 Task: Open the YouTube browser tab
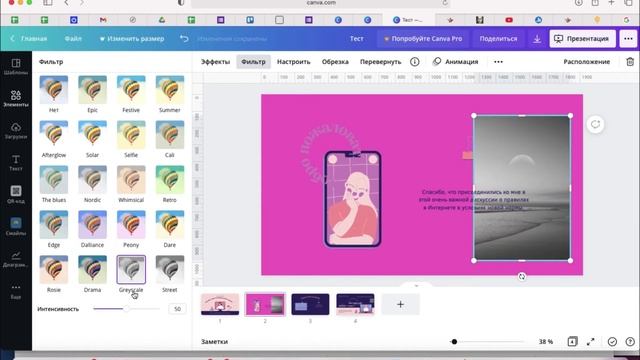[x=509, y=20]
